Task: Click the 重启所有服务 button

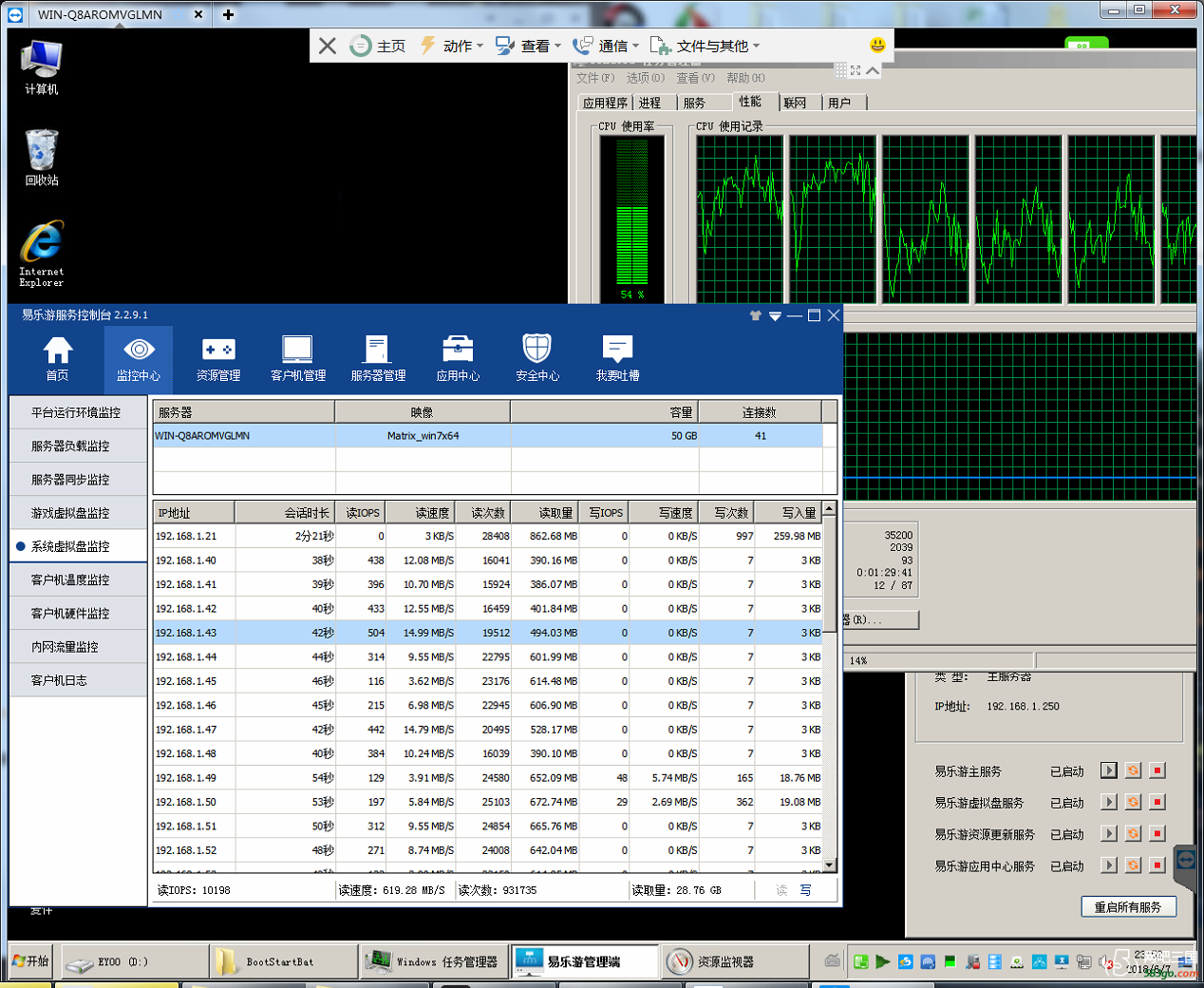Action: tap(1128, 907)
